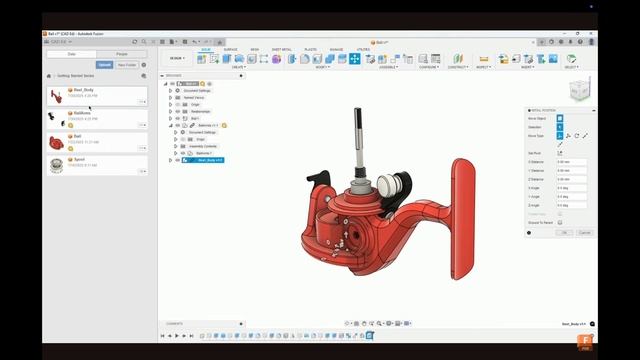Toggle the Selection button in the dialog
The width and height of the screenshot is (640, 360).
[x=560, y=127]
